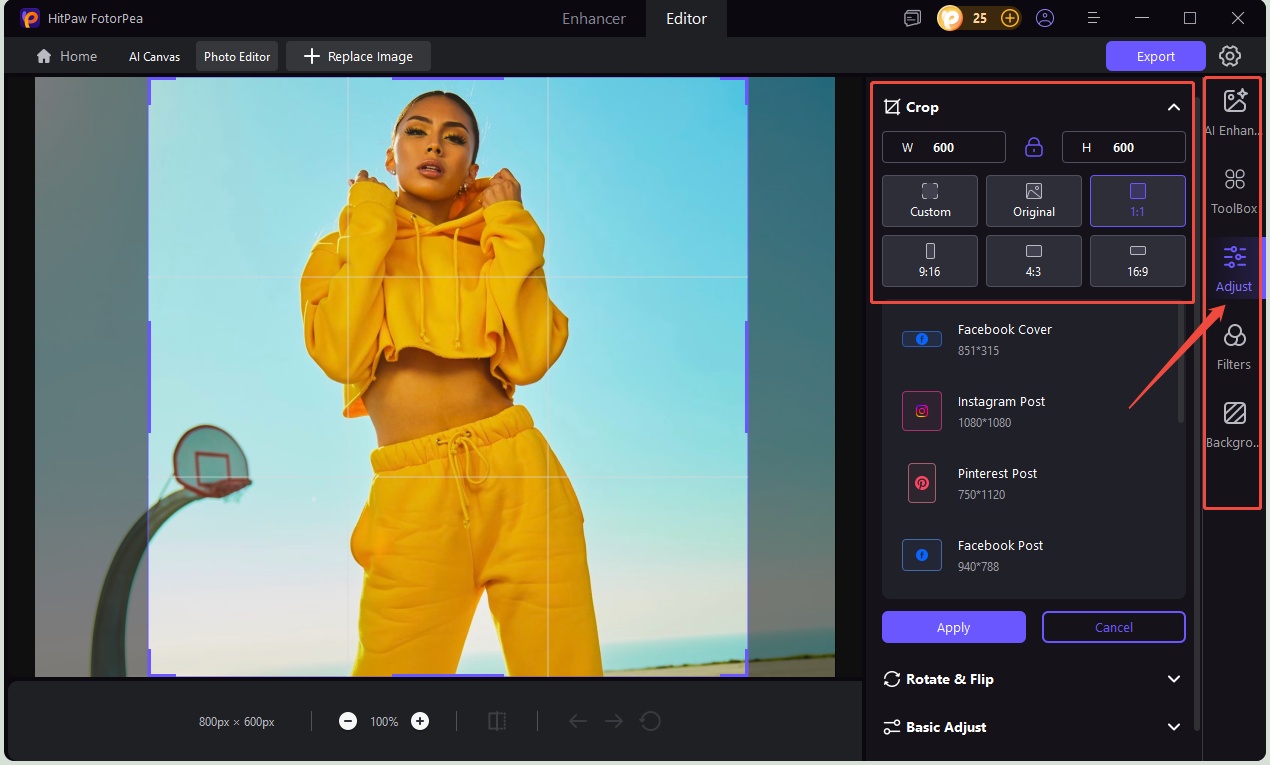Apply the current crop
The width and height of the screenshot is (1270, 765).
[x=953, y=627]
